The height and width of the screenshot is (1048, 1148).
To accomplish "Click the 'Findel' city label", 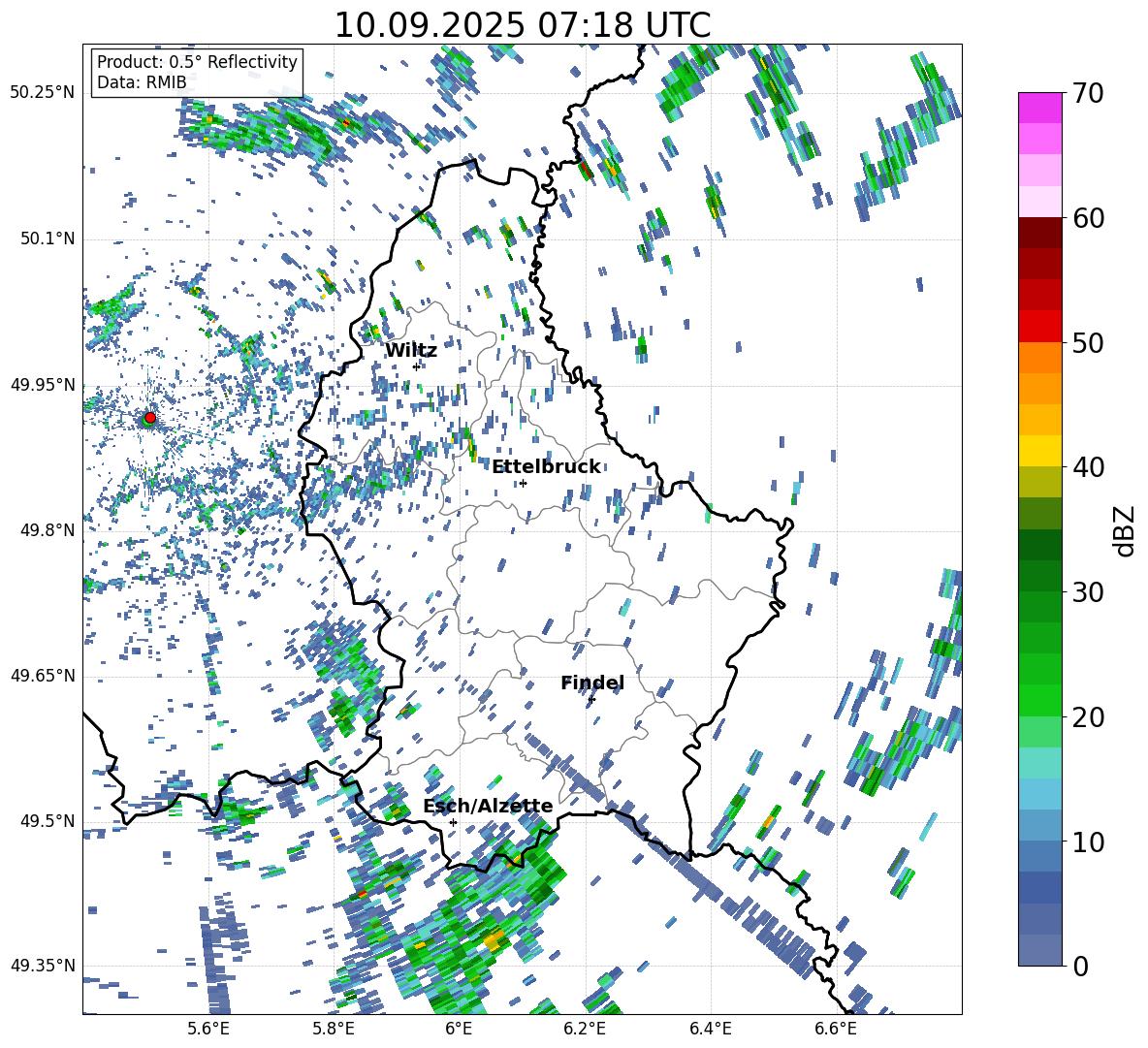I will pos(592,683).
